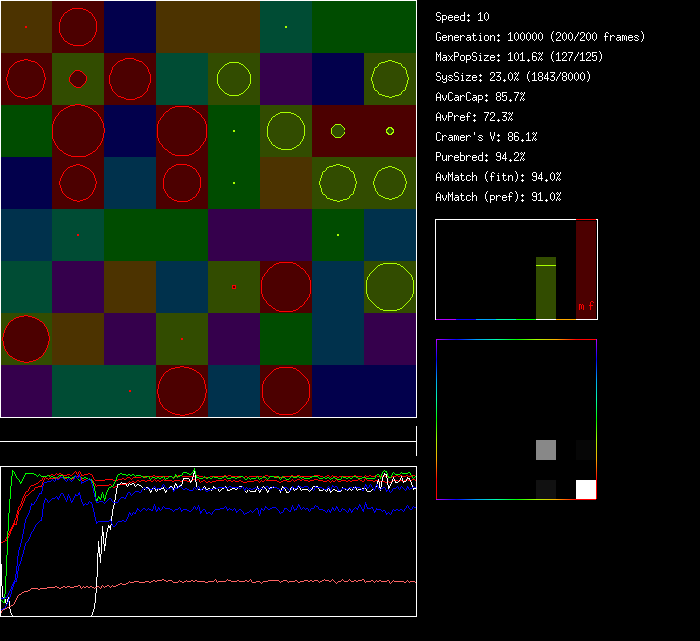Click the Generation counter text

pyautogui.click(x=540, y=37)
